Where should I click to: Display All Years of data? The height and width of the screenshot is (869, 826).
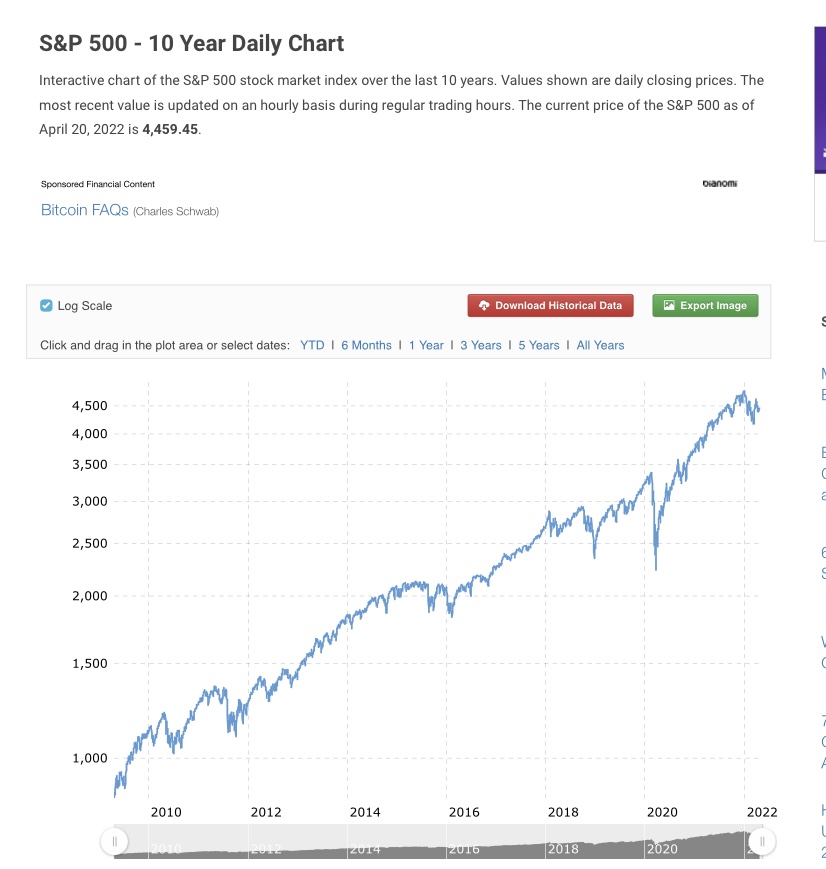600,345
